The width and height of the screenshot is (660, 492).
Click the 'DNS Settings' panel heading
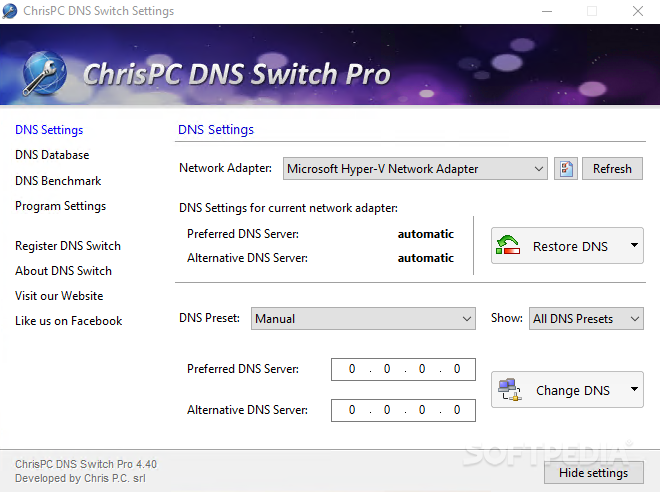tap(216, 130)
